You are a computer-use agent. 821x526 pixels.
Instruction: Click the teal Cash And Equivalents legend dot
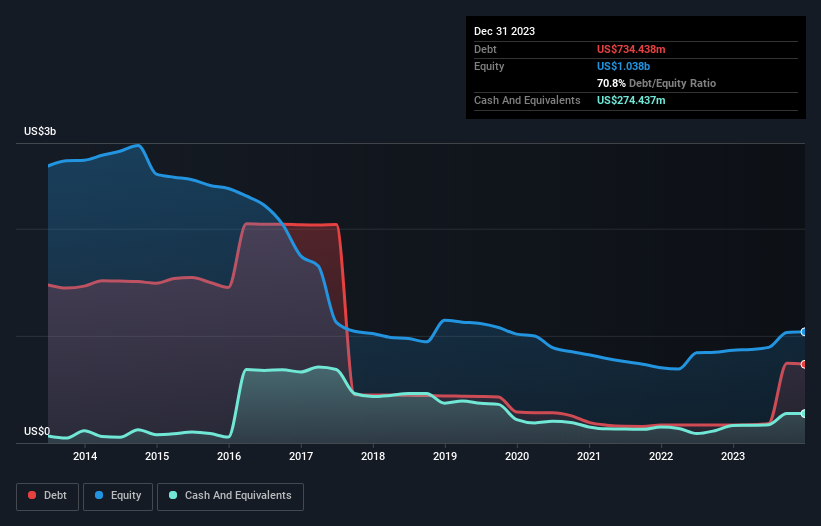click(173, 495)
